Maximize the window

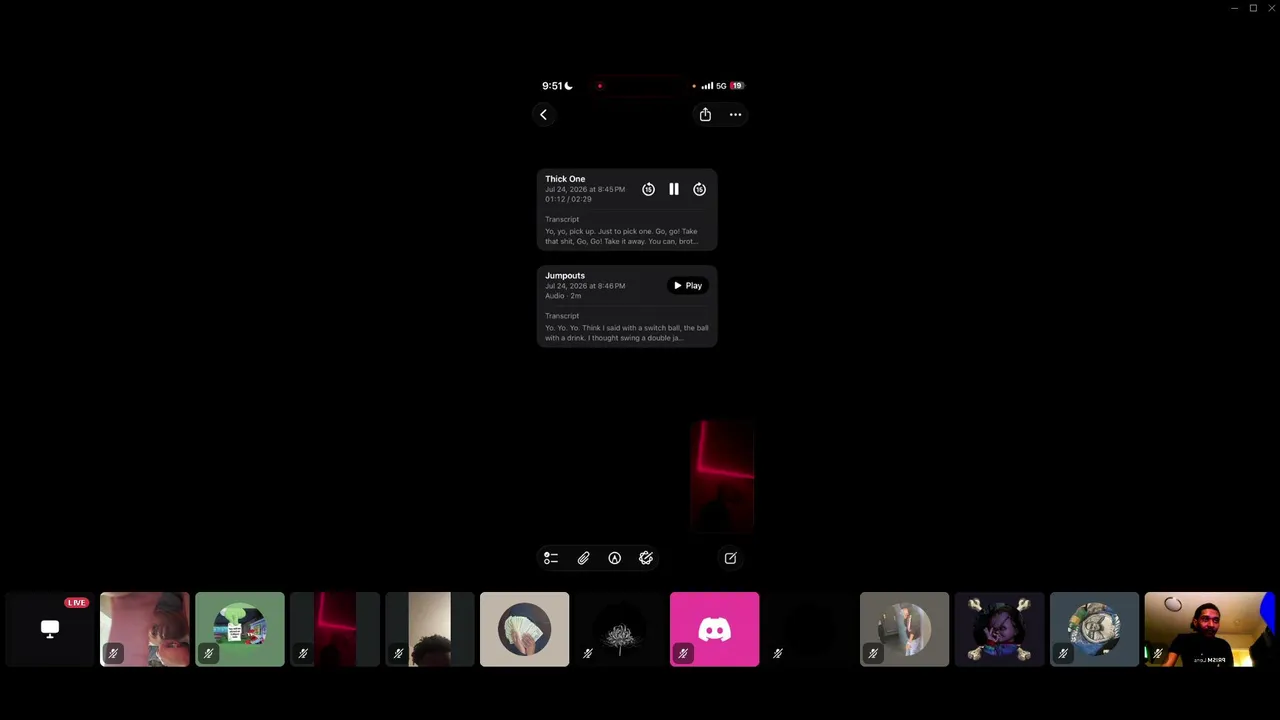pos(1253,8)
